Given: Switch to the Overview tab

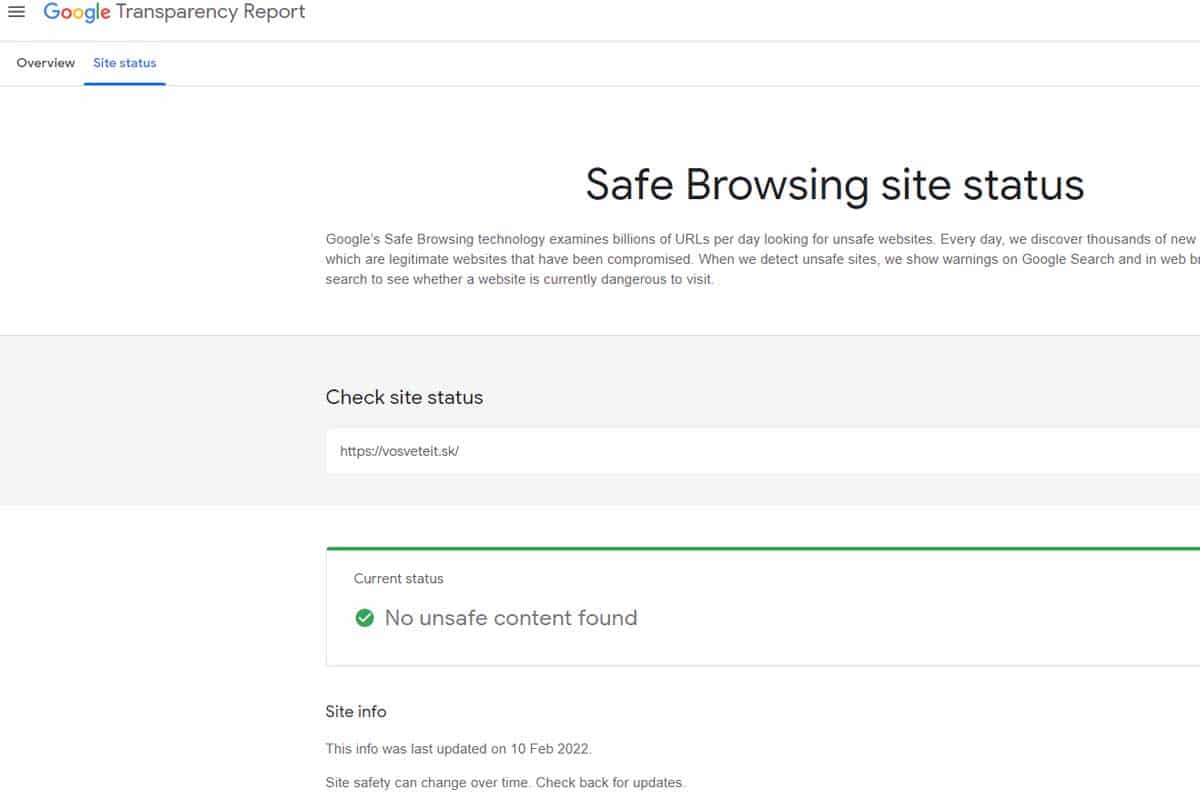Looking at the screenshot, I should click(45, 63).
